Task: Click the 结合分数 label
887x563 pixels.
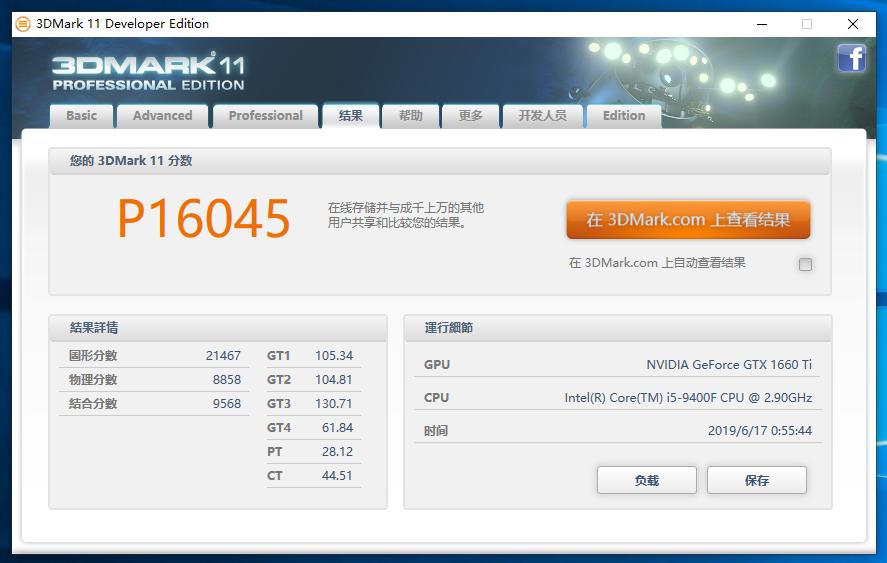Action: click(x=93, y=404)
